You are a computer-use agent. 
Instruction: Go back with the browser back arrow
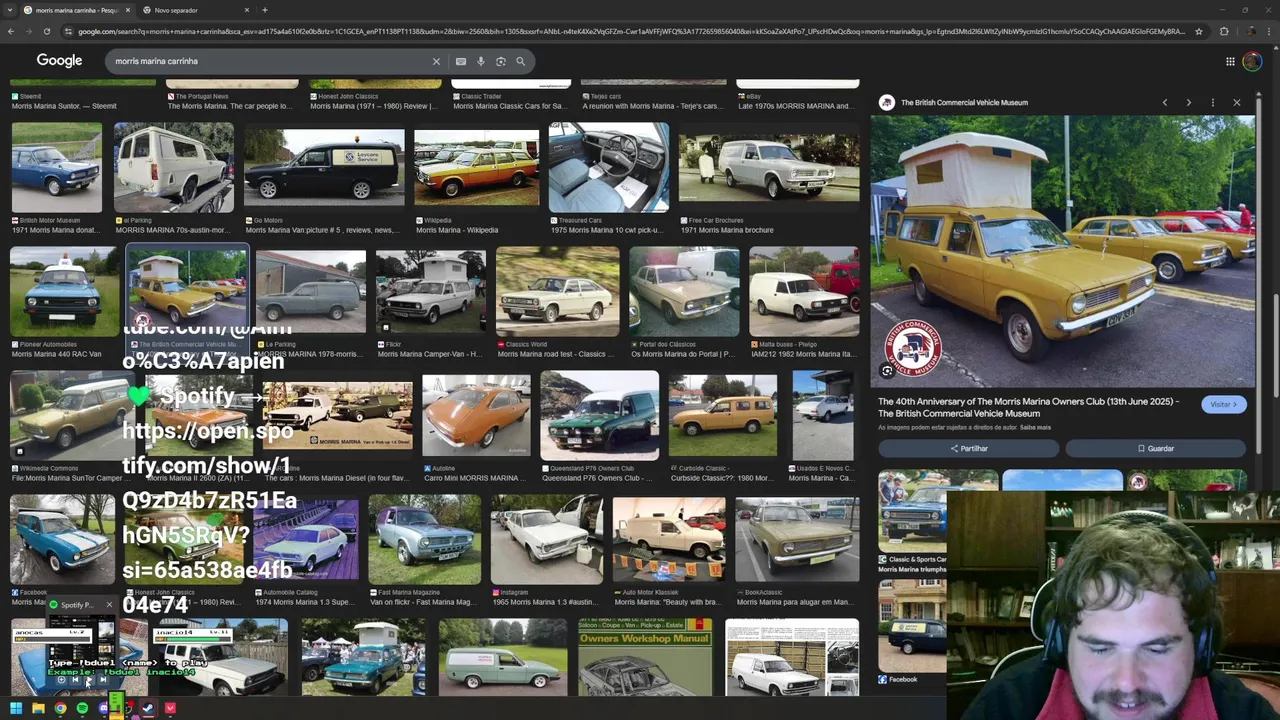click(x=11, y=31)
